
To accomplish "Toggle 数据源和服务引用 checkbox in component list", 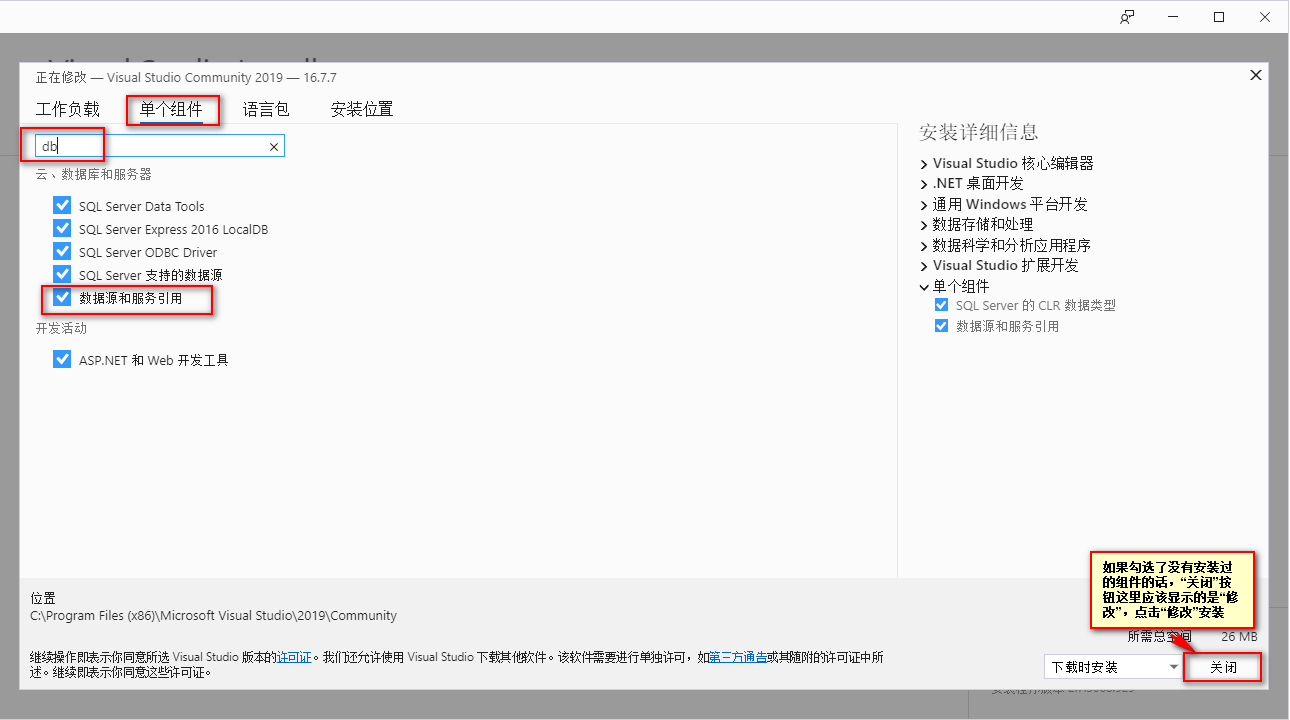I will [x=63, y=297].
